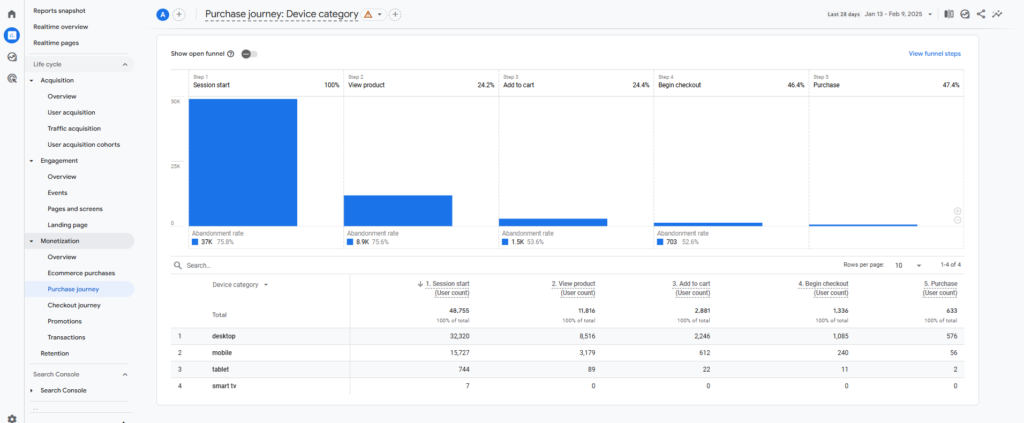Toggle the Show open funnel switch
1024x423 pixels.
(x=247, y=54)
